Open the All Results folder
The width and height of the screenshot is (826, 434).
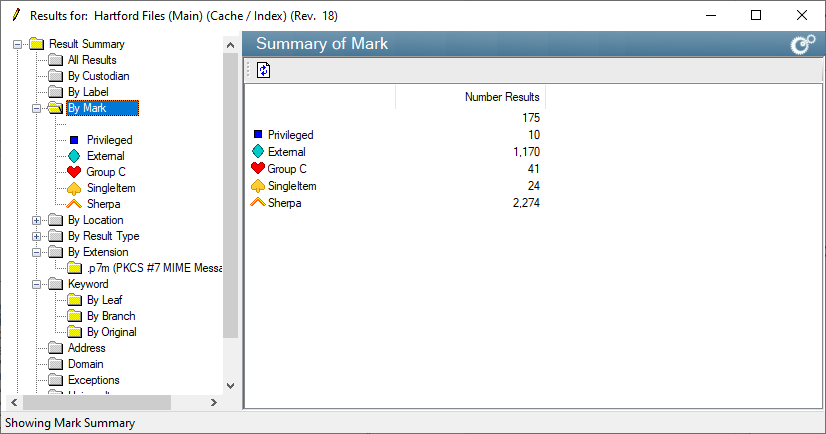tap(91, 60)
